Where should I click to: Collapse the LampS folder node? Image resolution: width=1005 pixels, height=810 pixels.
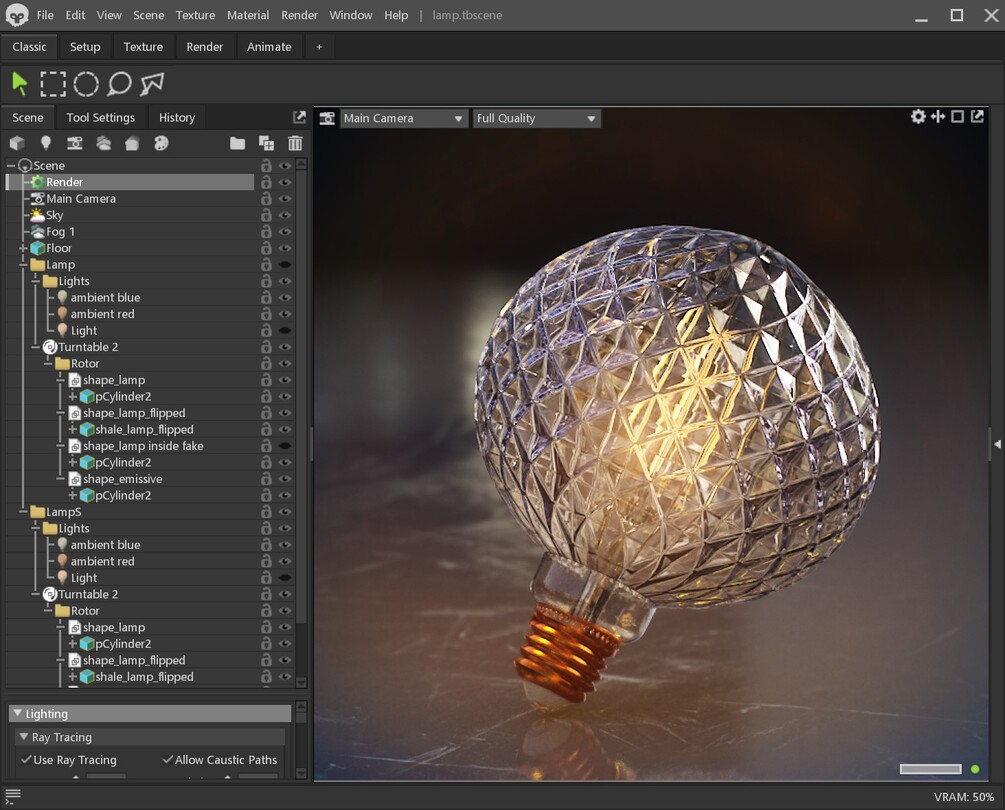click(x=22, y=512)
